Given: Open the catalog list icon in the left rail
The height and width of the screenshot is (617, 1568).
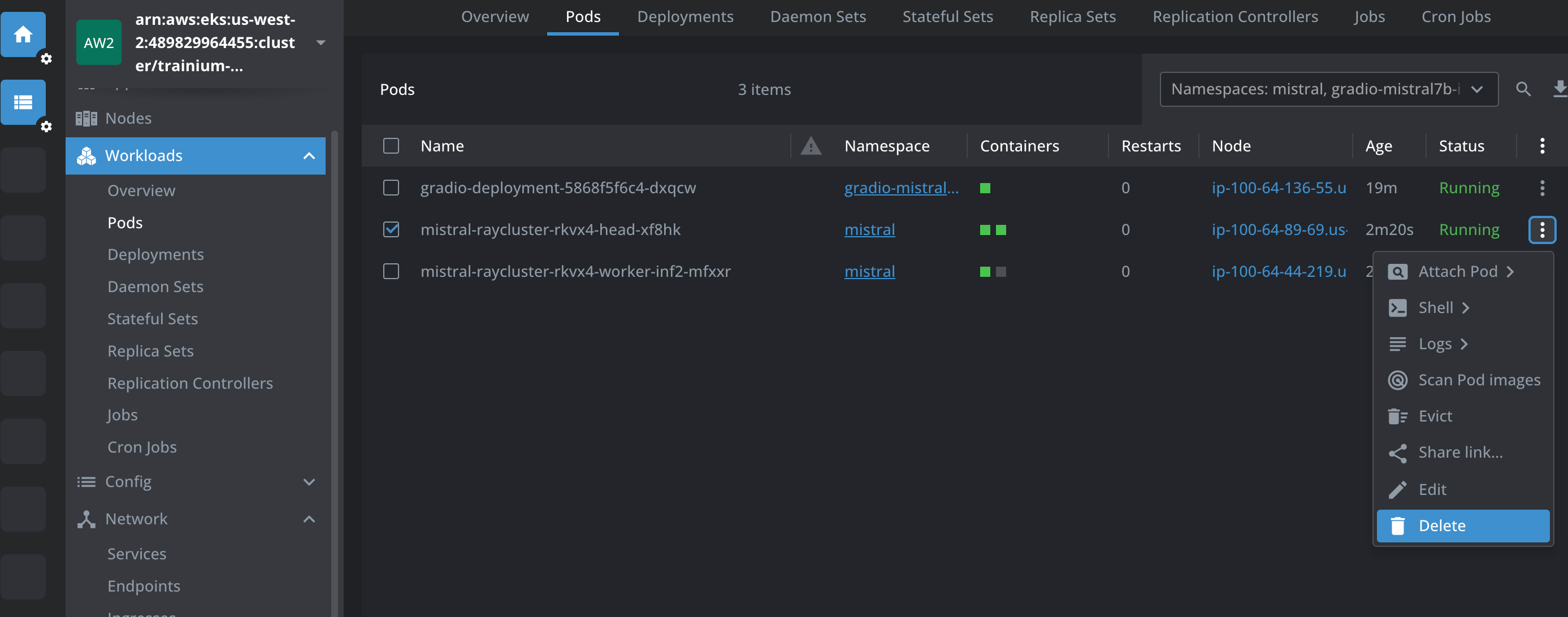Looking at the screenshot, I should click(23, 102).
